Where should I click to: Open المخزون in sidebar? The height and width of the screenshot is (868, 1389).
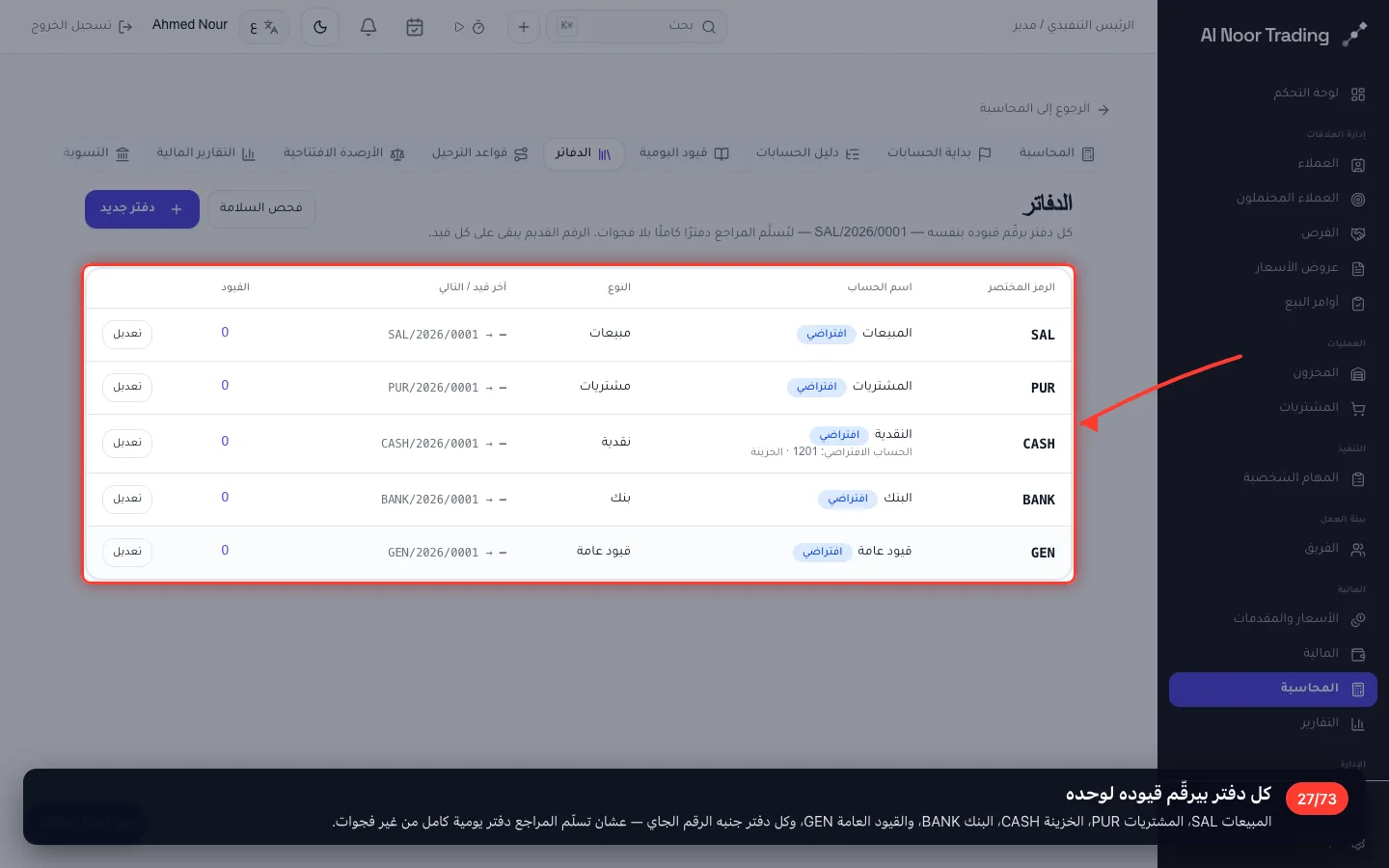click(1273, 373)
